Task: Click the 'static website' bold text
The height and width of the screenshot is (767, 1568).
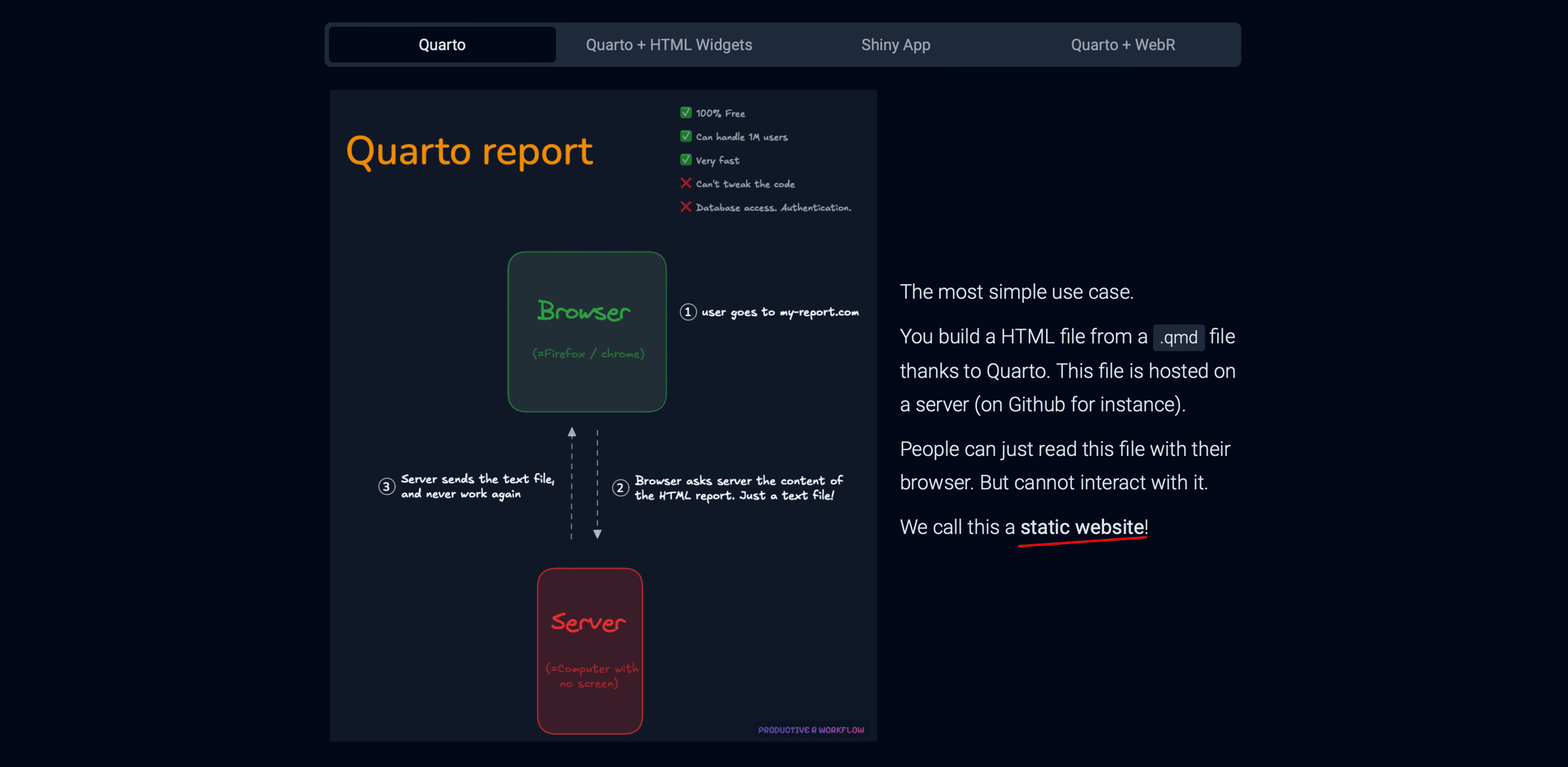Action: [x=1082, y=527]
